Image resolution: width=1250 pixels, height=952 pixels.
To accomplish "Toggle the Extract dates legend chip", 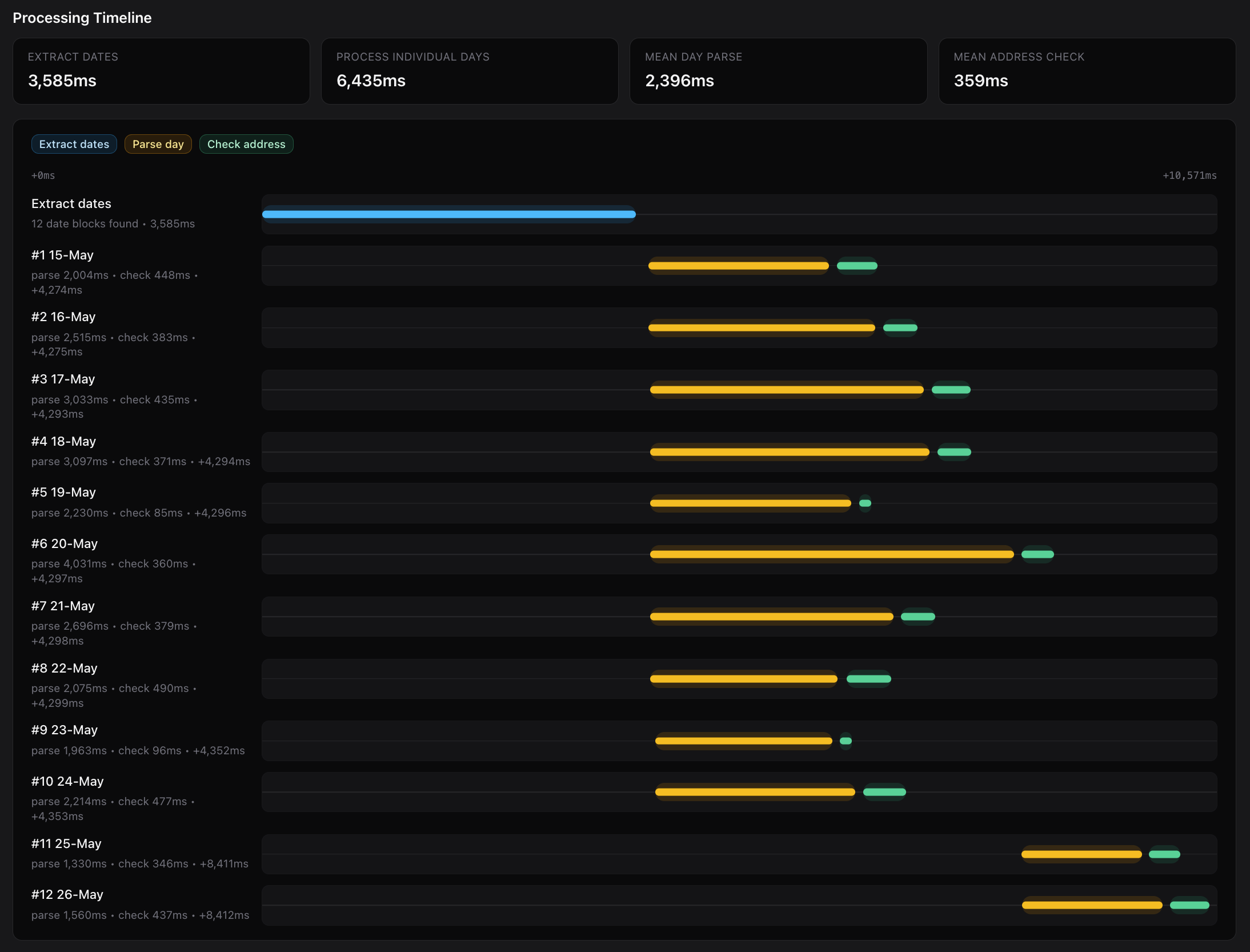I will pos(74,144).
